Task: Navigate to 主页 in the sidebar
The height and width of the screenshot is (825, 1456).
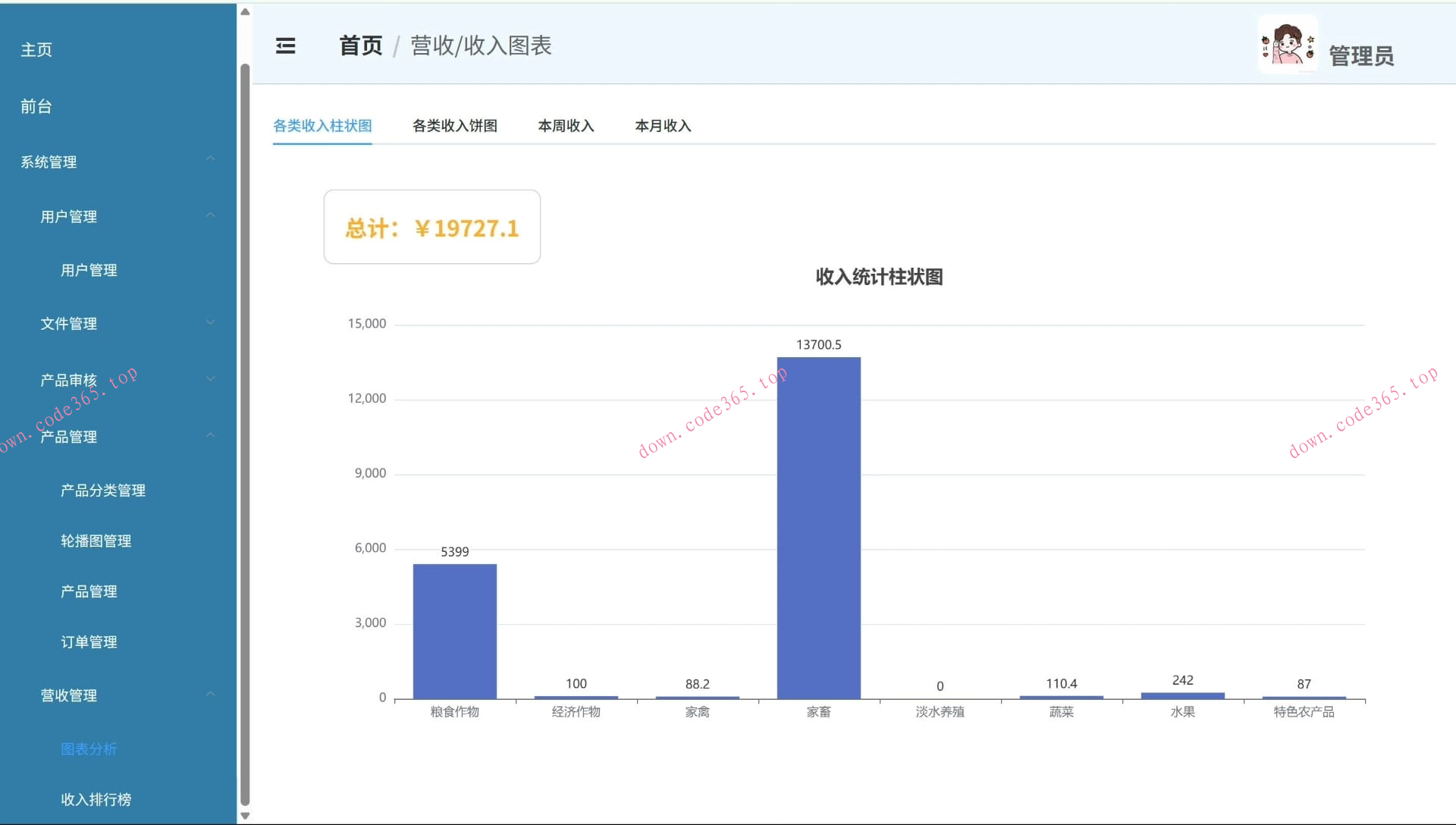Action: (36, 49)
